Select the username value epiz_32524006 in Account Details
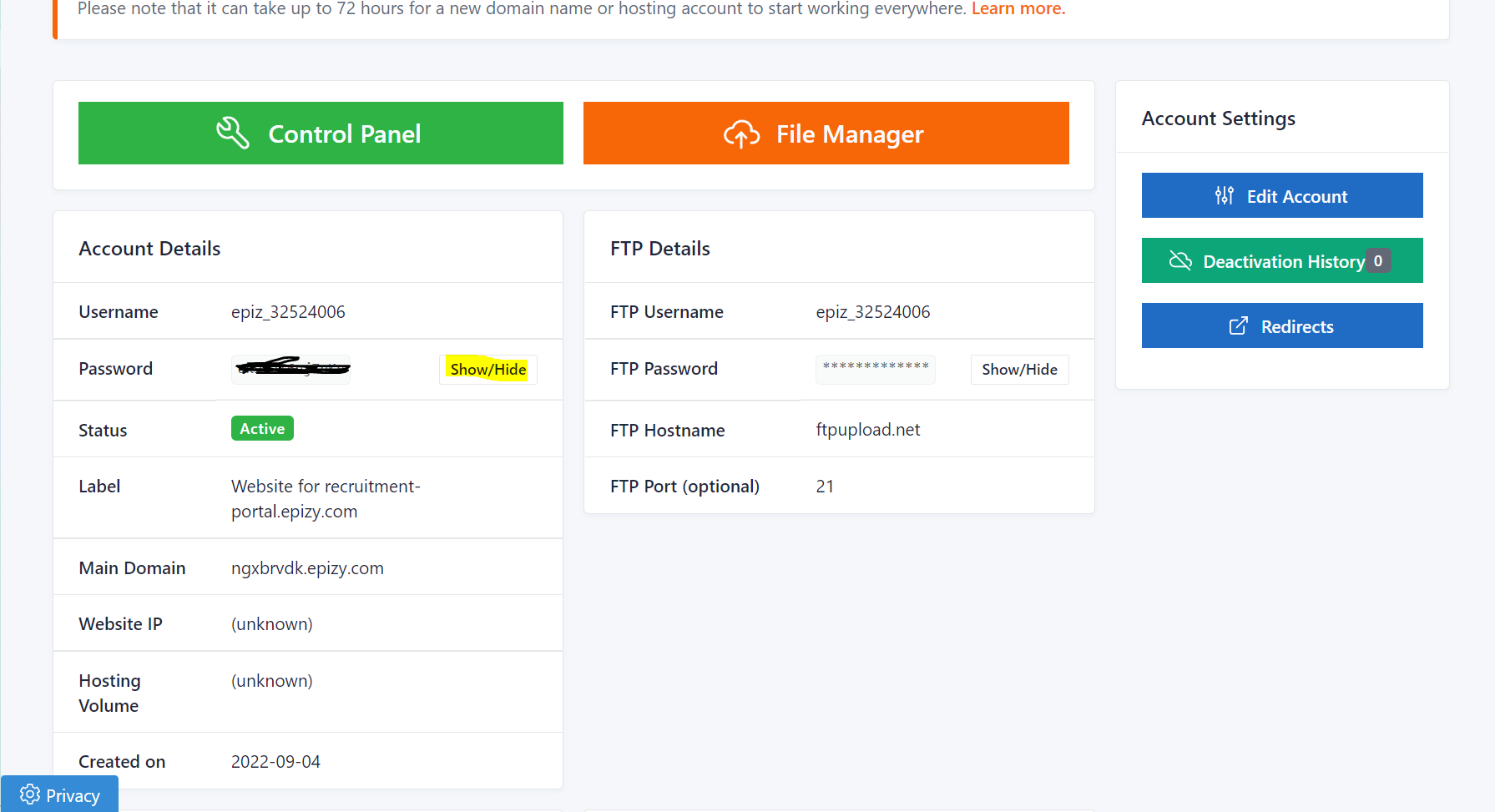This screenshot has width=1495, height=812. coord(288,312)
